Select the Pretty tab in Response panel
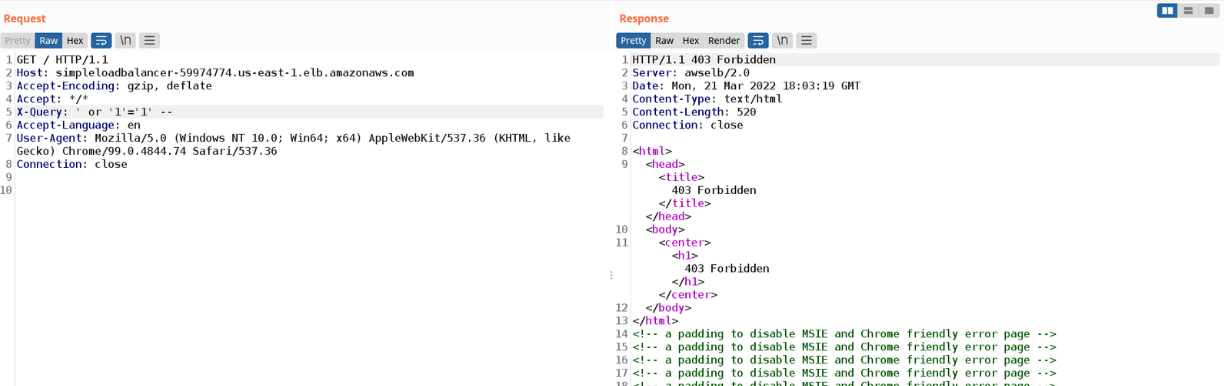1224x386 pixels. click(x=634, y=41)
